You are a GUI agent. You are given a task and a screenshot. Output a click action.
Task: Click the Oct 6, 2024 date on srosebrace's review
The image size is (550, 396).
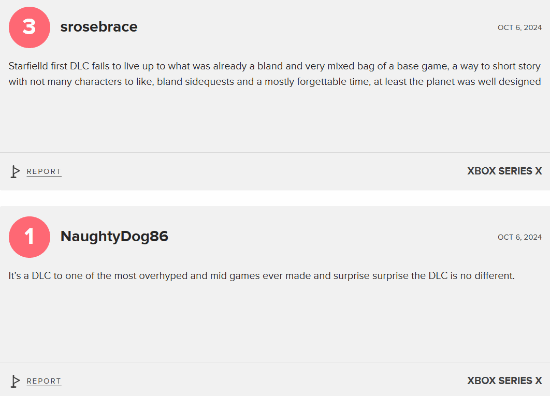point(519,28)
